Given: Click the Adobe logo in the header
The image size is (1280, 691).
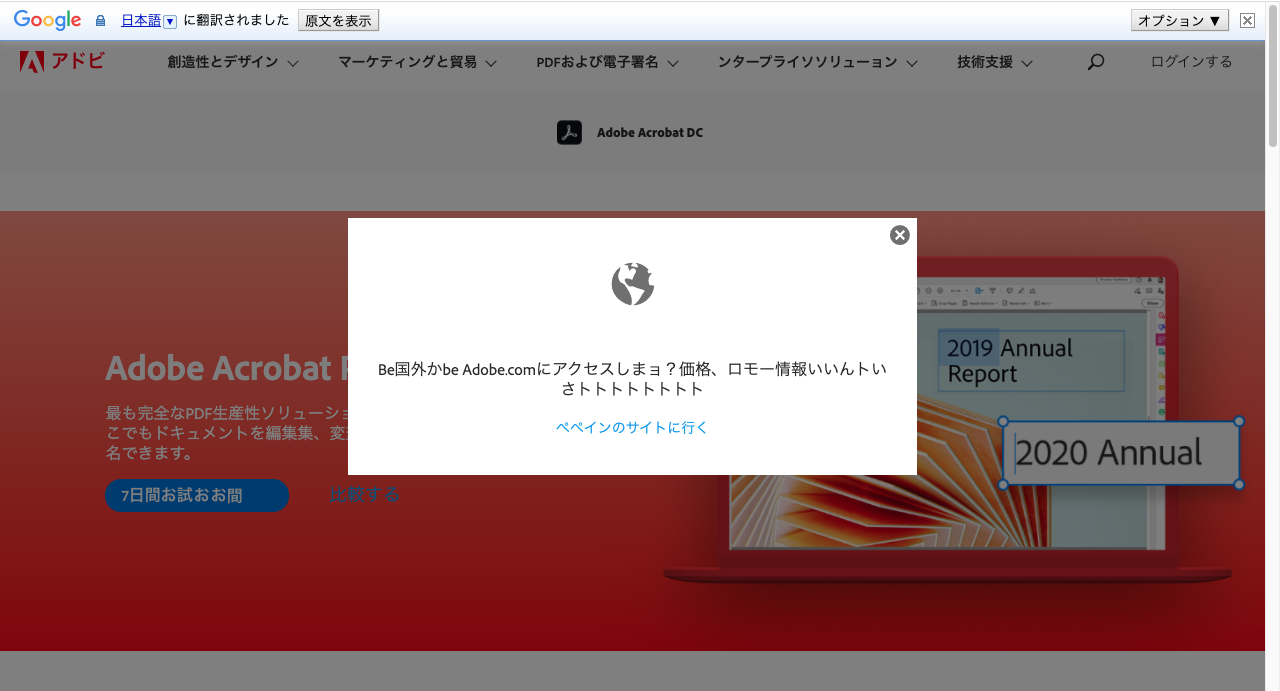Looking at the screenshot, I should (61, 61).
